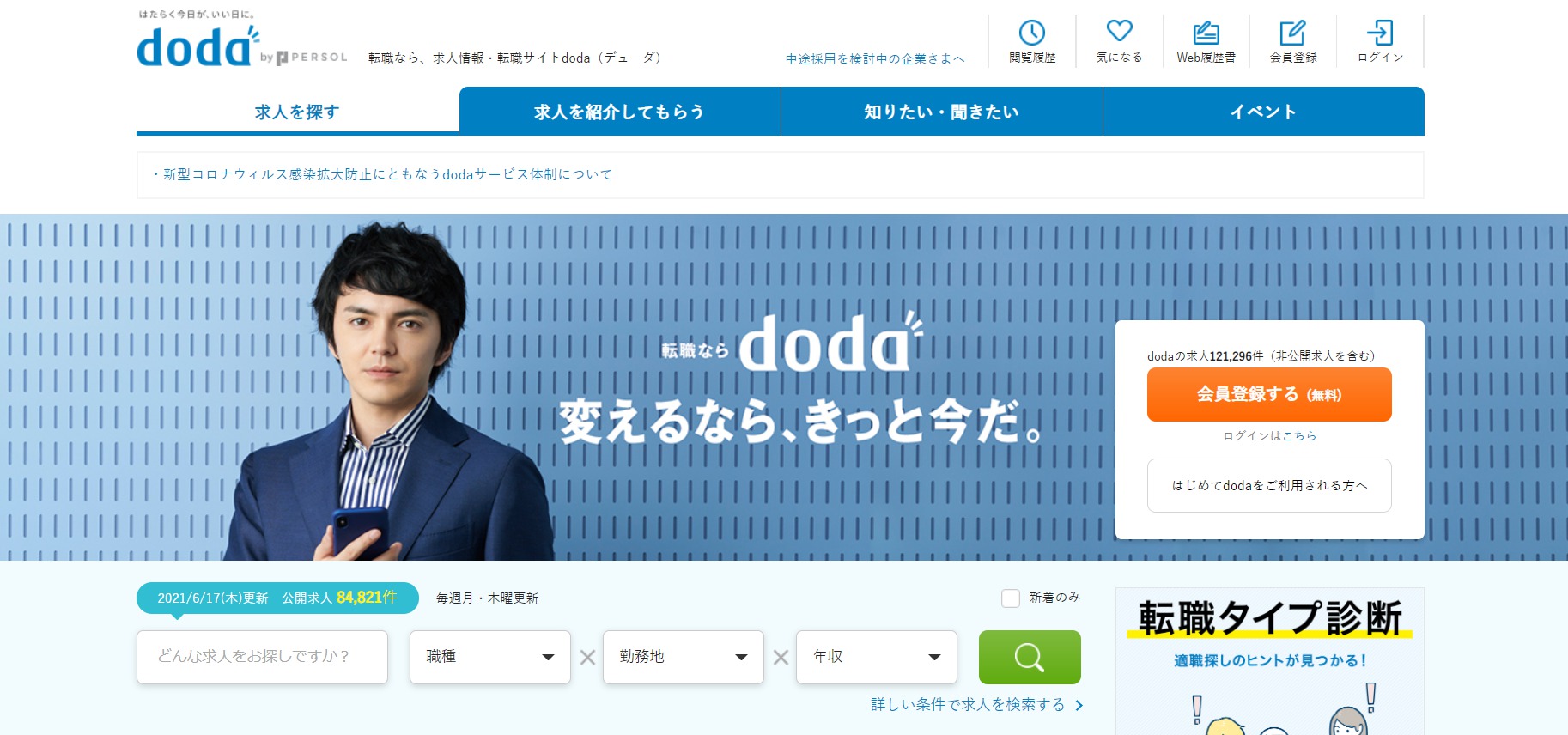Screen dimensions: 1568x735
Task: Click arrow beside 詳しい条件で求人を検索する
Action: tap(1079, 705)
